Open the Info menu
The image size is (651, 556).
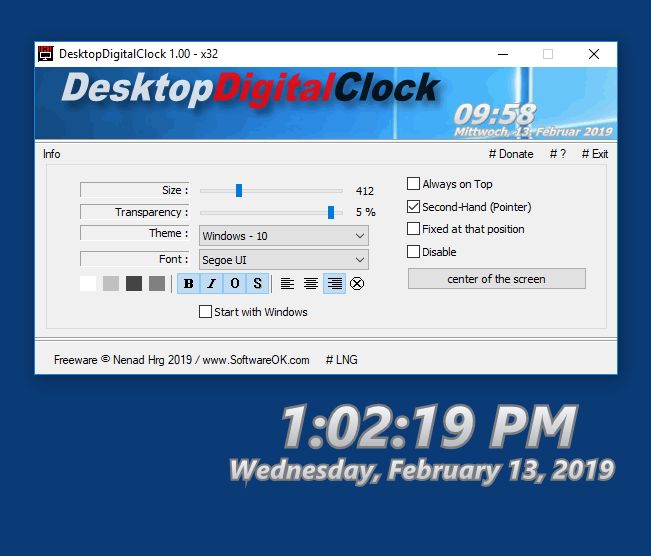click(x=51, y=154)
